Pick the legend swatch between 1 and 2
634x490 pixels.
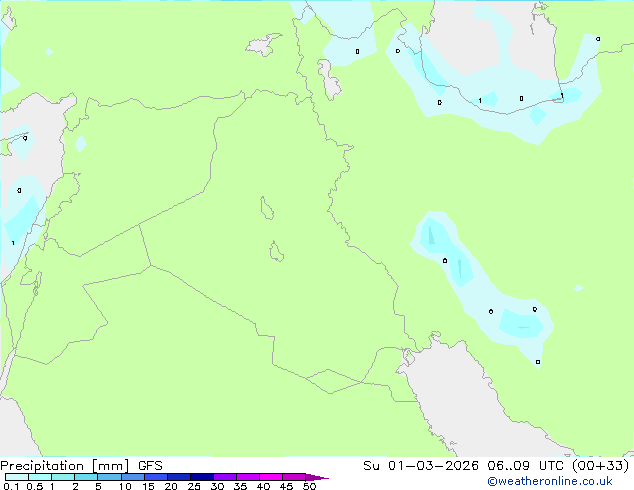click(63, 477)
